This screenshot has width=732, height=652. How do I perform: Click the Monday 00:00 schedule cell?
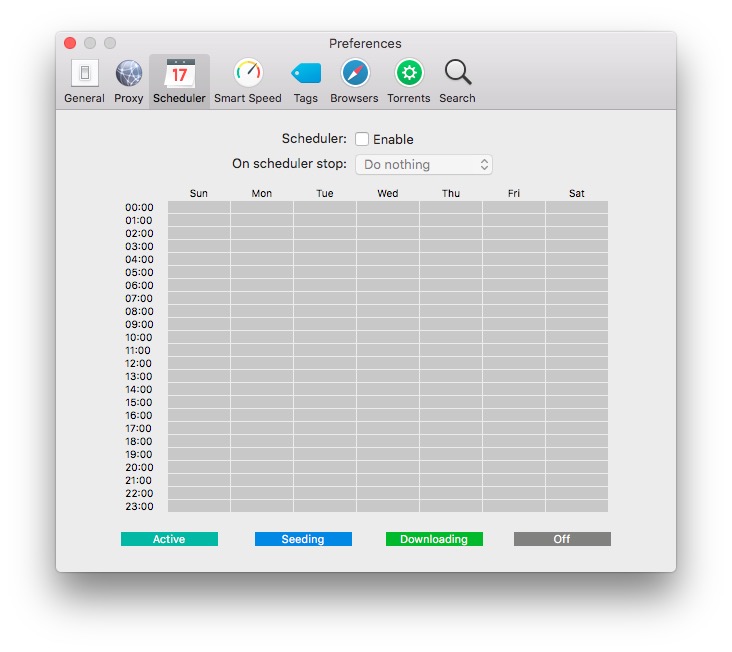tap(262, 207)
